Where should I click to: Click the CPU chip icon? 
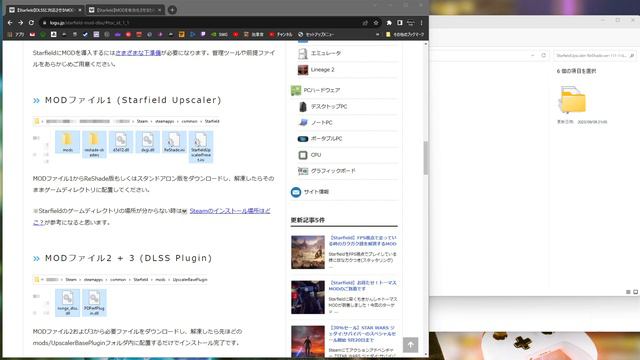(303, 155)
